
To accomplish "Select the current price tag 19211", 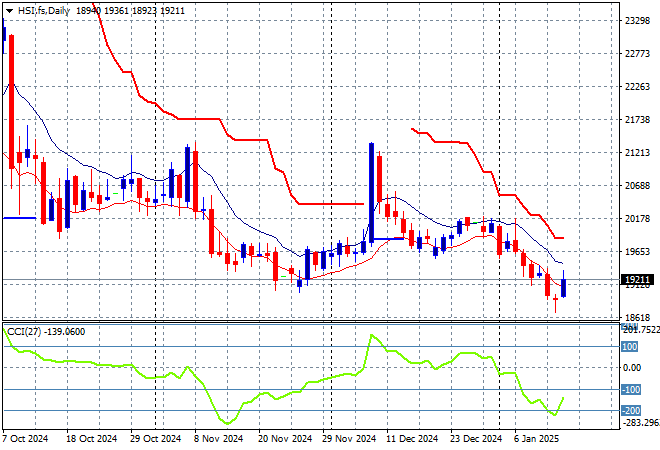I will [636, 282].
